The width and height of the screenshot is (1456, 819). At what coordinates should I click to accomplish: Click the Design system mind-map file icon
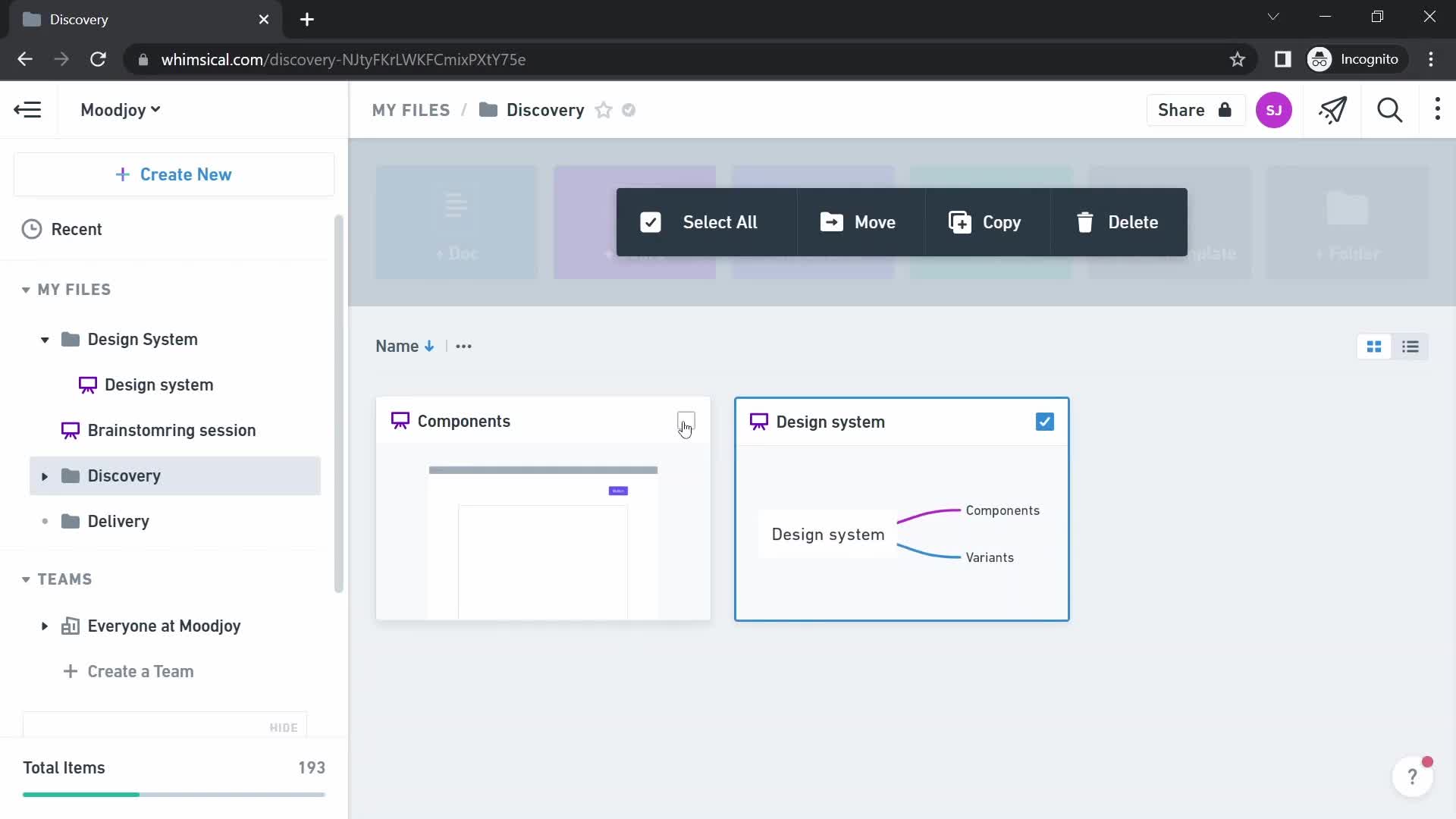[759, 421]
